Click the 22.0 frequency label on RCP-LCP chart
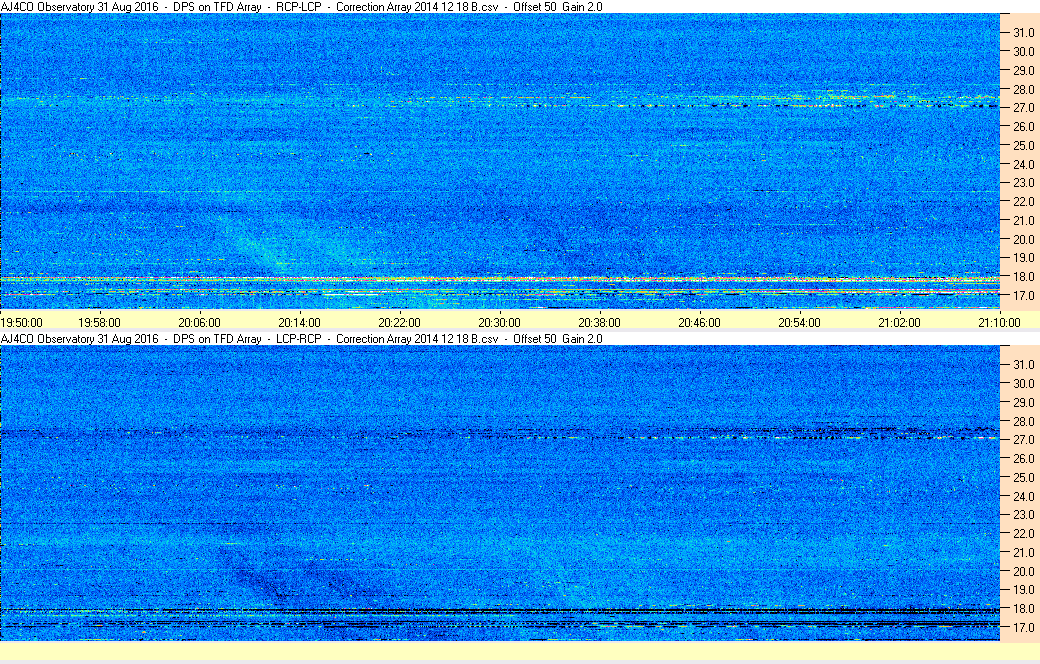 pos(1023,202)
